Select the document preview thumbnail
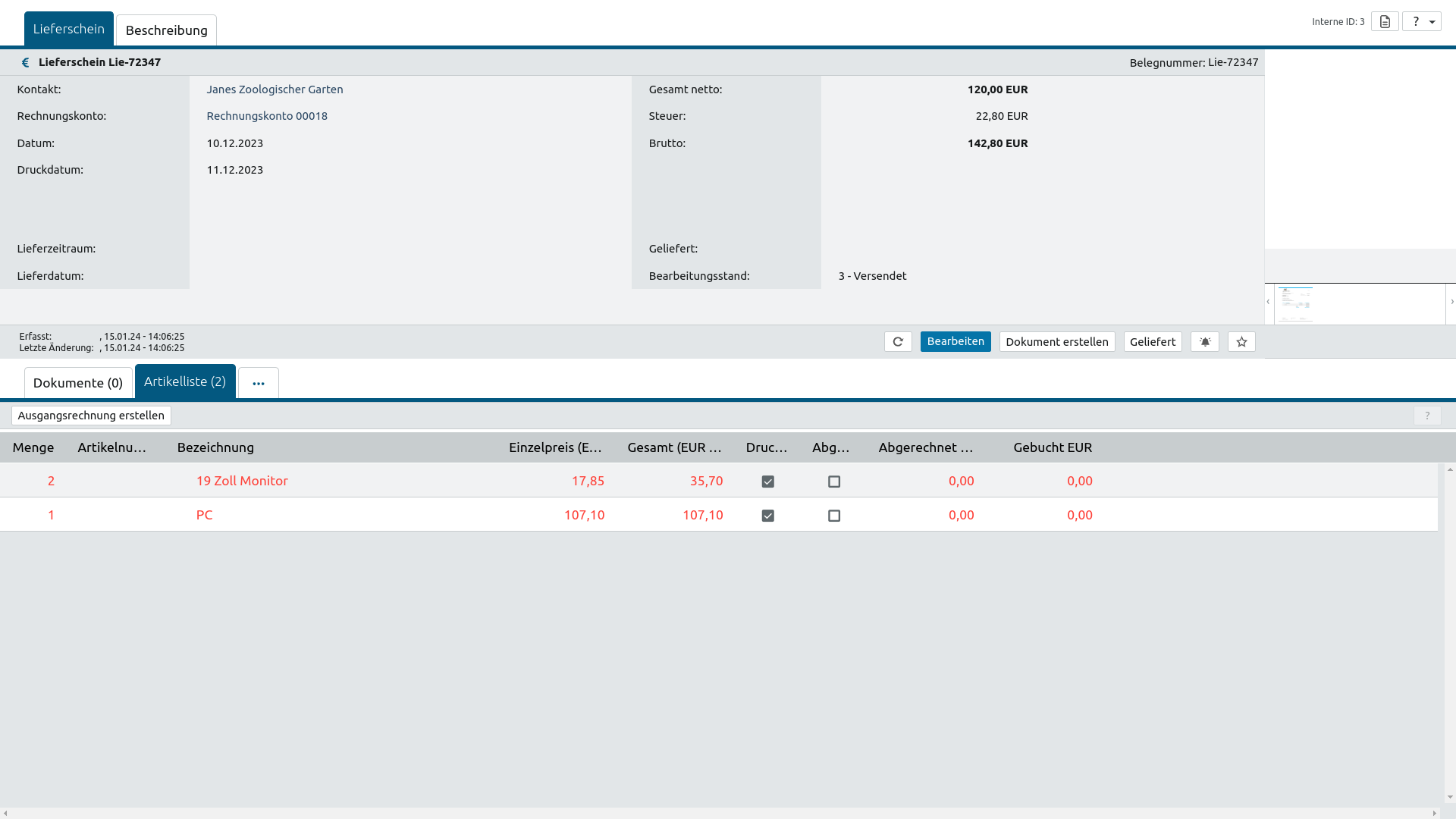This screenshot has width=1456, height=819. coord(1294,303)
